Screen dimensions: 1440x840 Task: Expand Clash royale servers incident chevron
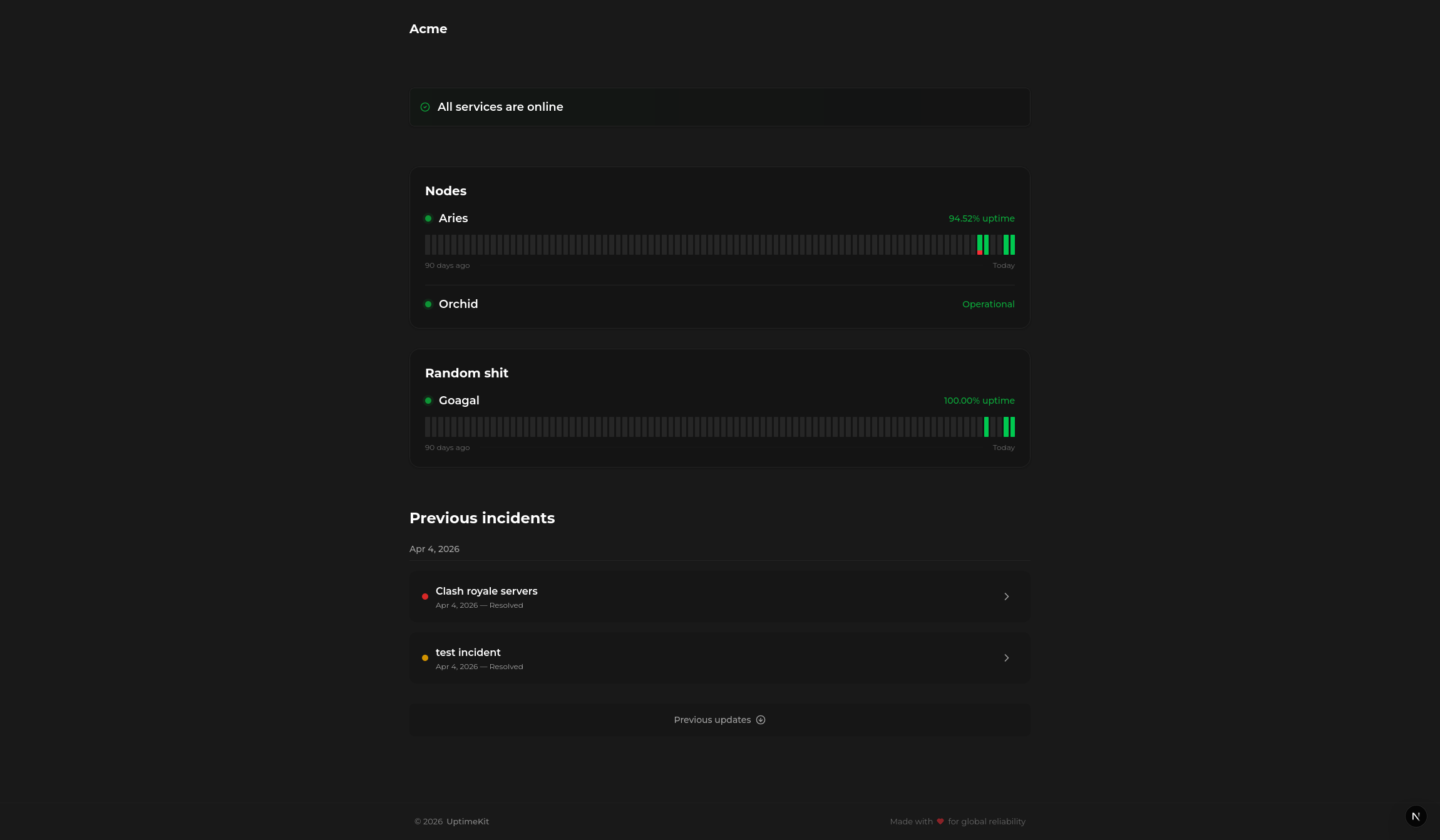pos(1006,597)
